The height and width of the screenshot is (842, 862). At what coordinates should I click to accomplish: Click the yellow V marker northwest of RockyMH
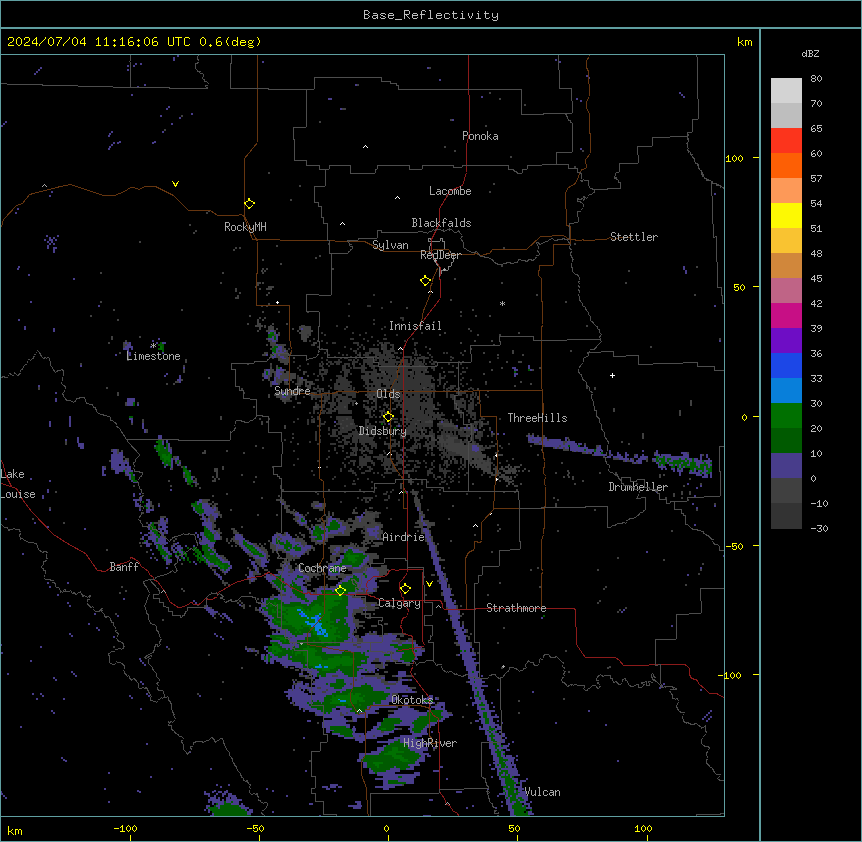175,184
